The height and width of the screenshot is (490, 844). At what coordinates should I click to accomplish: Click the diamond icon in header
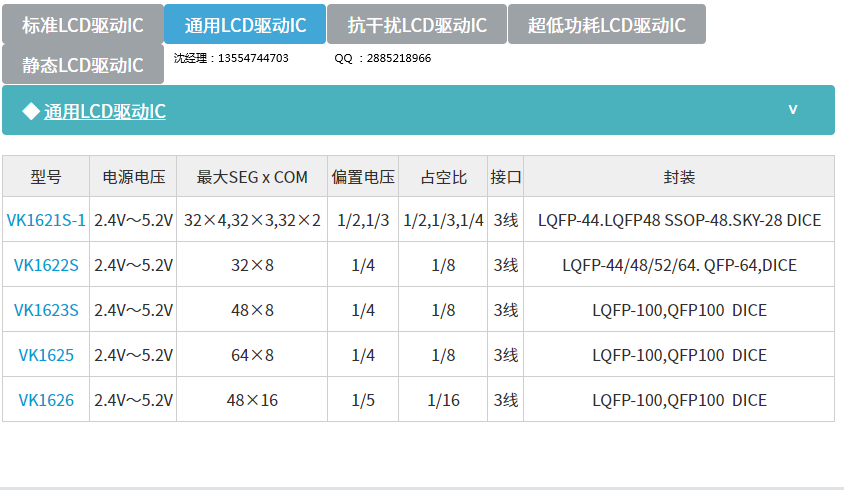click(30, 111)
